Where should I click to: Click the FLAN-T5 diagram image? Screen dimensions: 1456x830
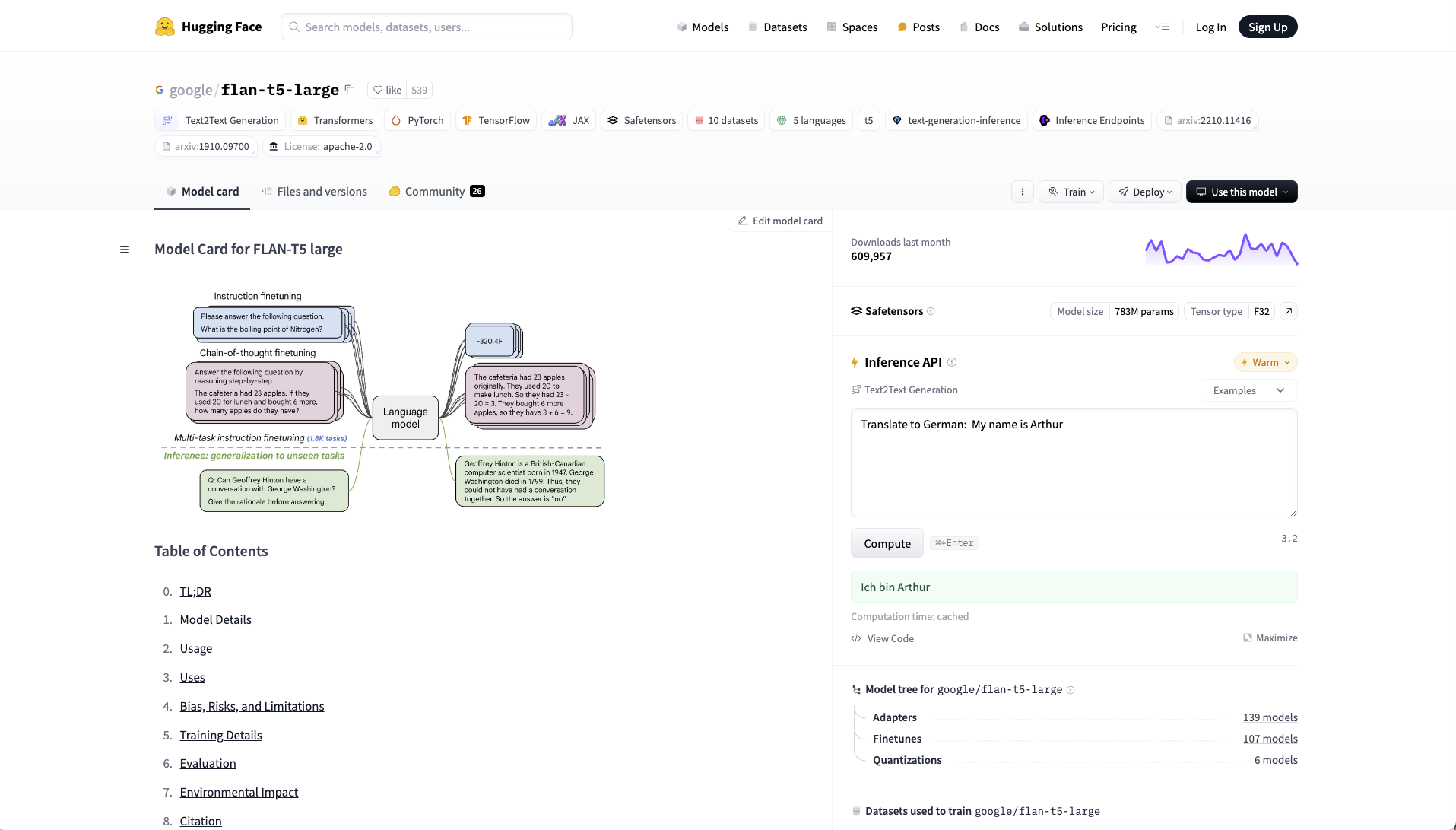click(x=383, y=400)
